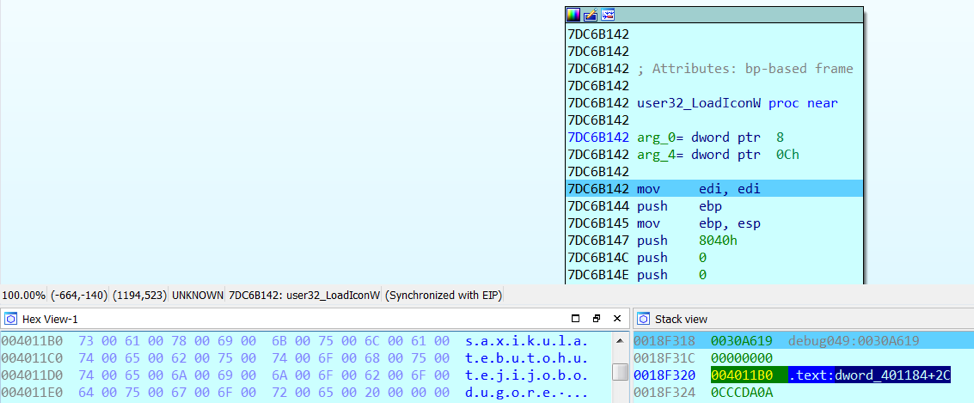Click the (-664,-140) coordinates in status bar
The height and width of the screenshot is (403, 974).
79,294
